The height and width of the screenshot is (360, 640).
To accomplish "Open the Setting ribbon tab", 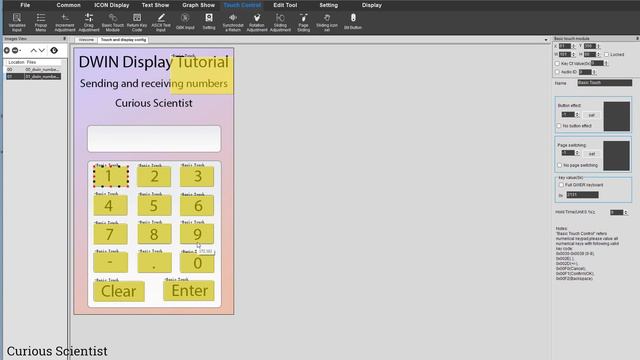I will [329, 5].
